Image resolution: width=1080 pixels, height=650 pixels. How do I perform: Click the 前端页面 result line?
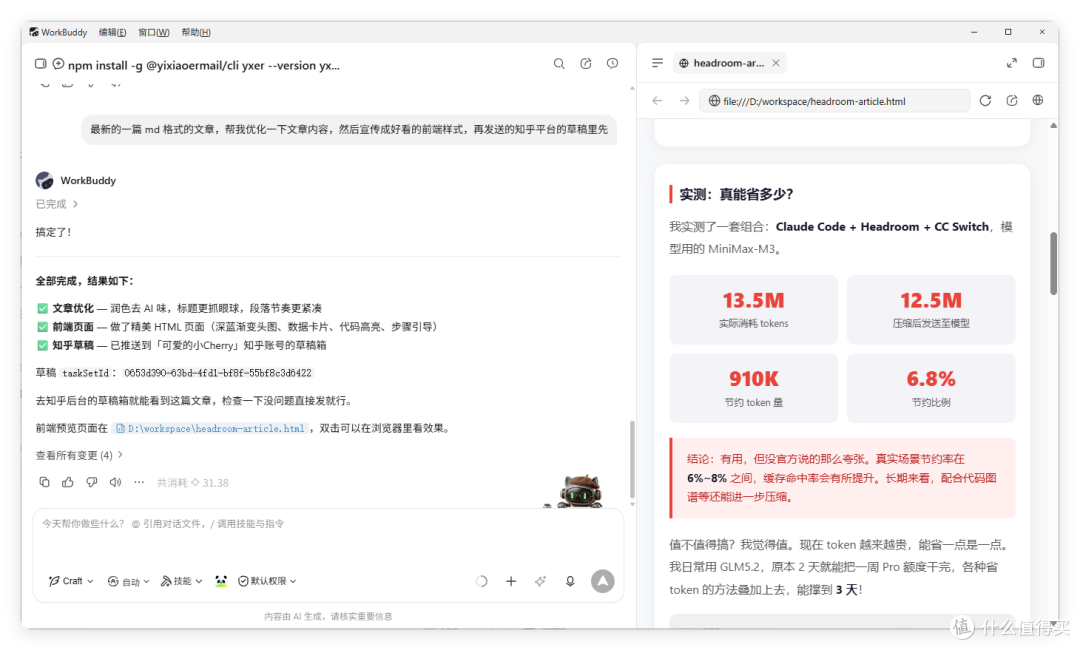pos(238,326)
